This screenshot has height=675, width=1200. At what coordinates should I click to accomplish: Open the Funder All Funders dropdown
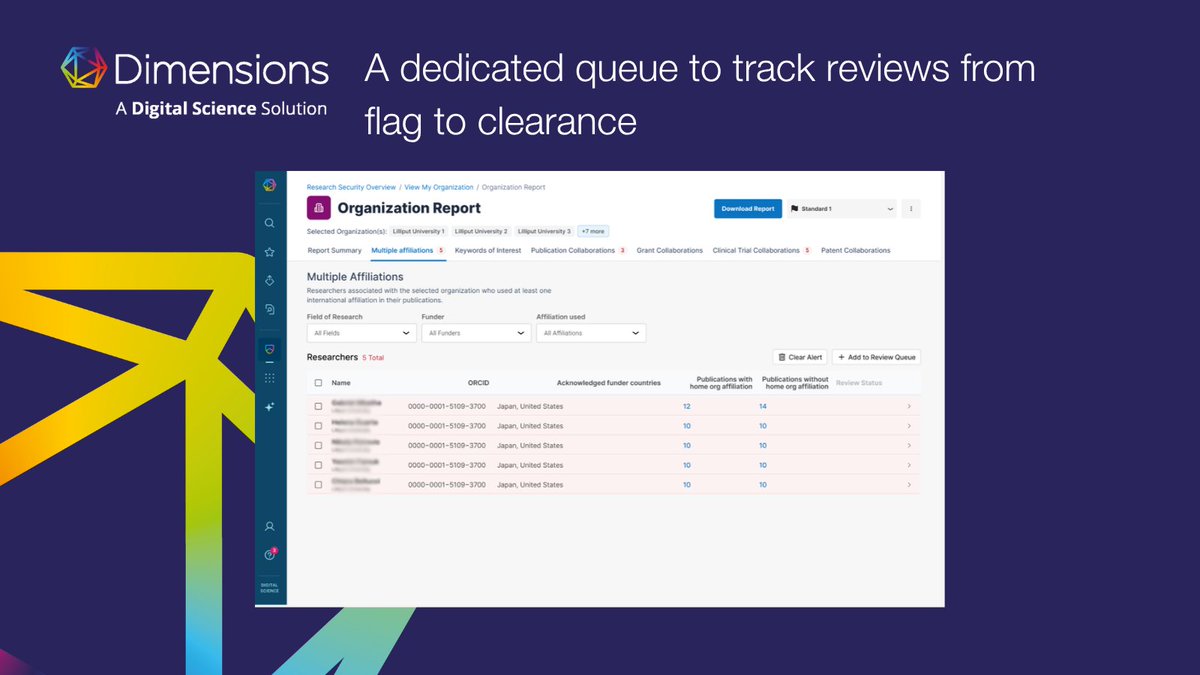pos(476,333)
